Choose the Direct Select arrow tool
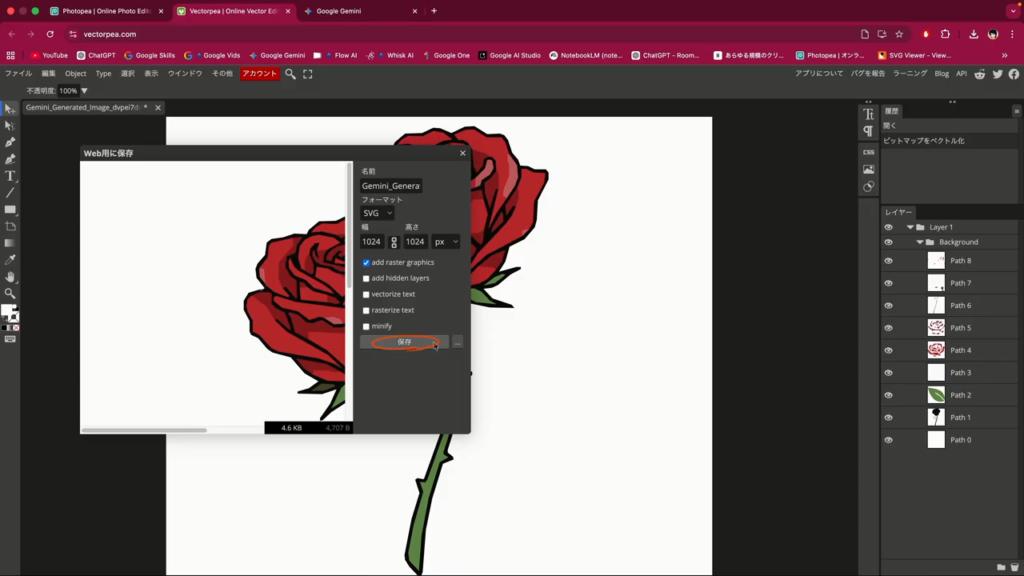The width and height of the screenshot is (1024, 576). click(x=10, y=125)
